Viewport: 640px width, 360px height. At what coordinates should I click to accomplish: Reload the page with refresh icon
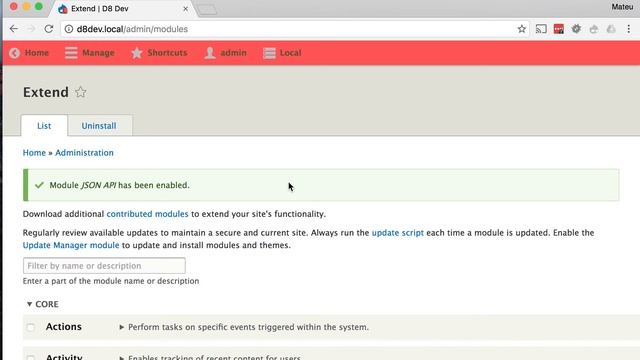point(49,29)
